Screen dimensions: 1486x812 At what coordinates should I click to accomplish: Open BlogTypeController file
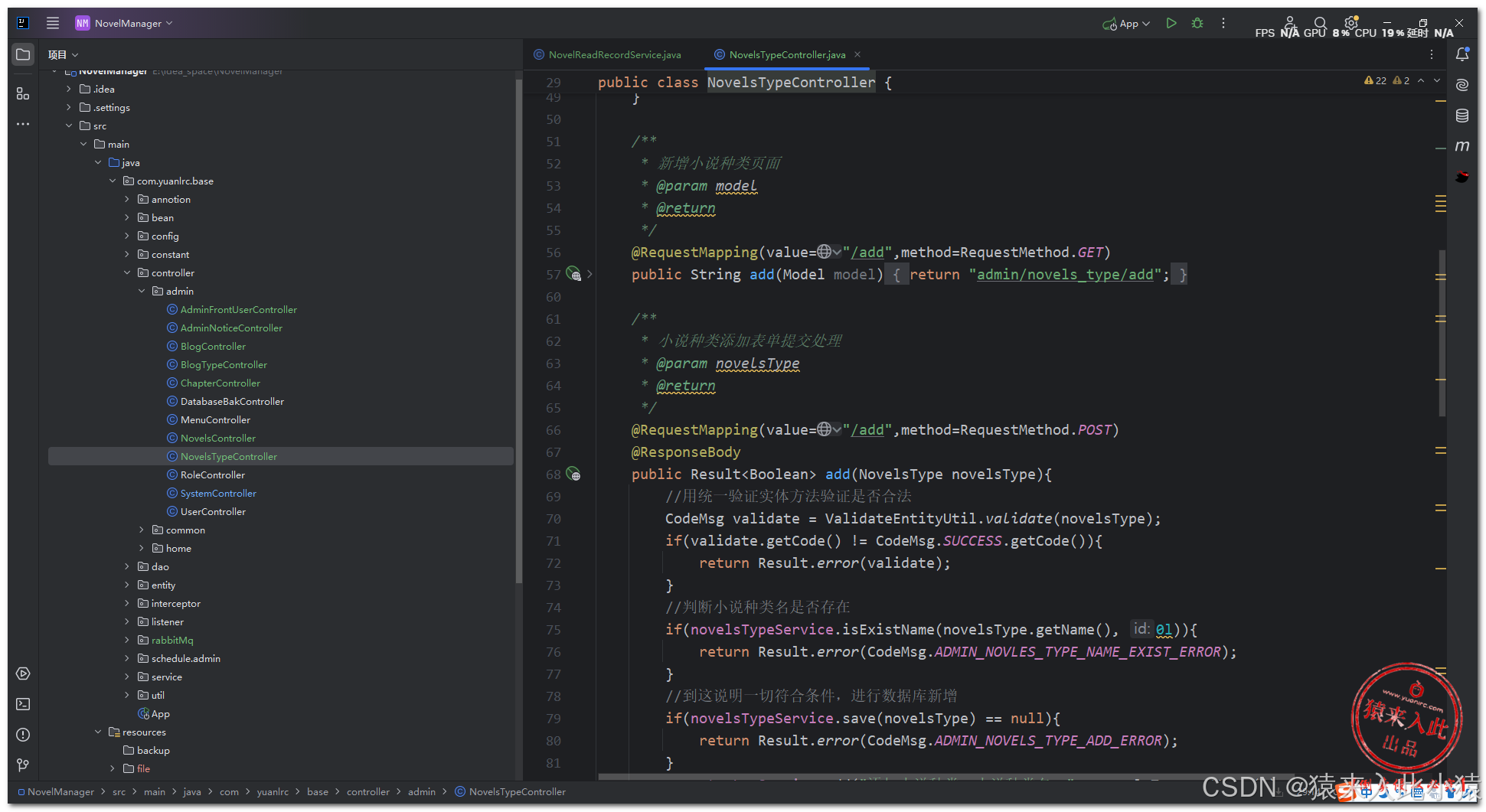pos(224,364)
